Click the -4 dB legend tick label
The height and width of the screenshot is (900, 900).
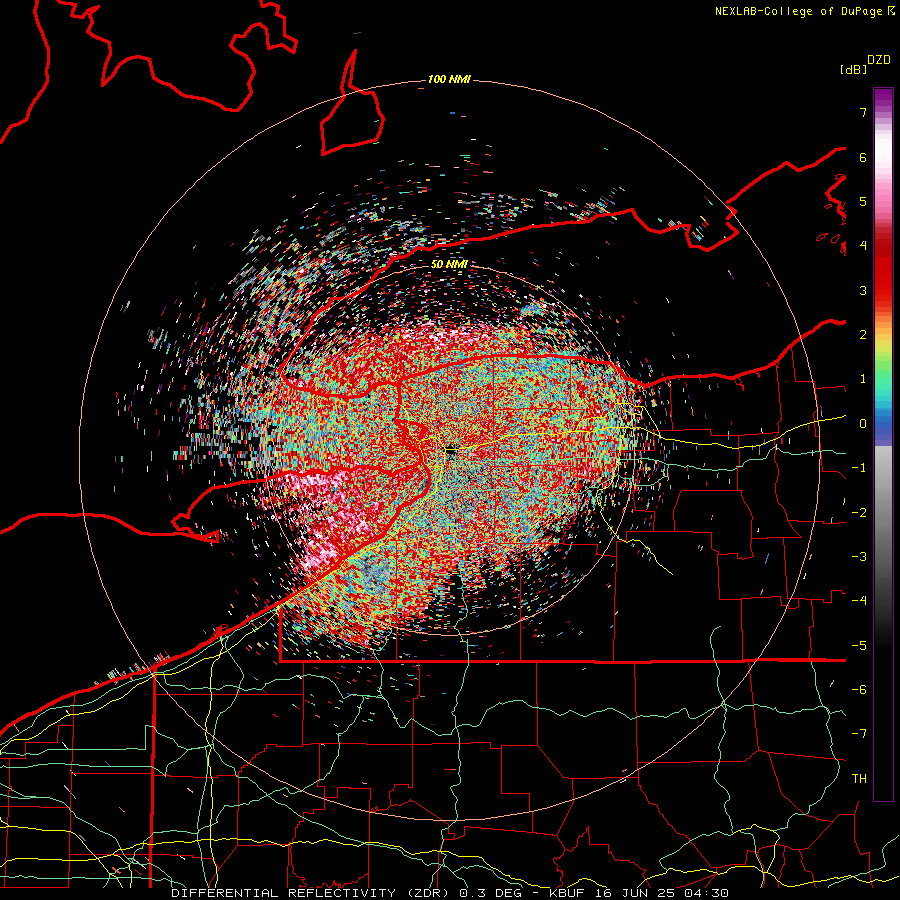859,601
